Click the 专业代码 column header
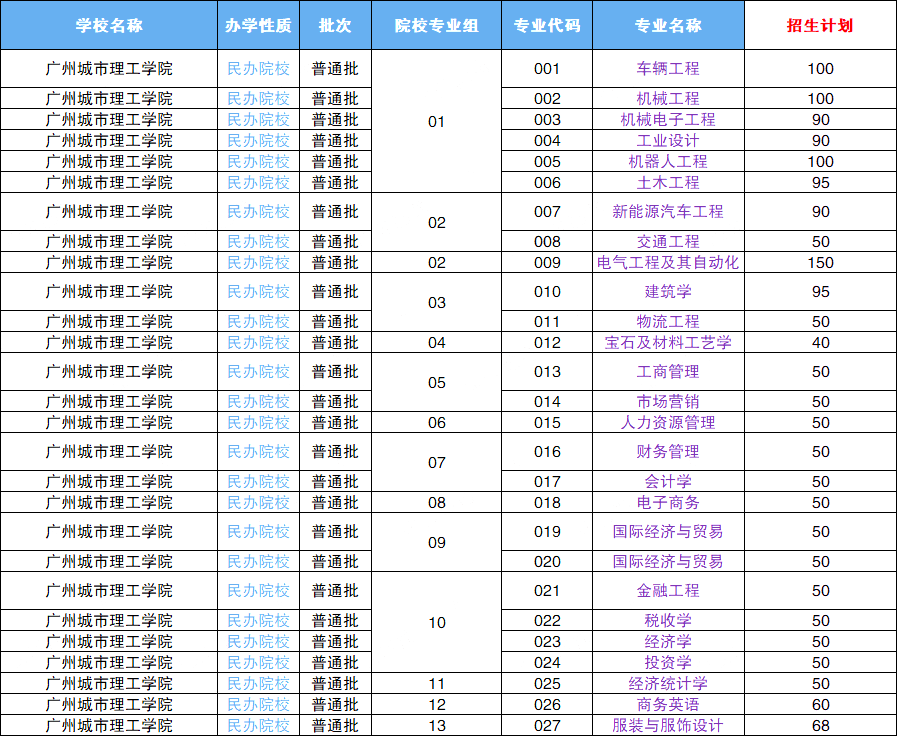Screen dimensions: 897x736 [x=547, y=25]
